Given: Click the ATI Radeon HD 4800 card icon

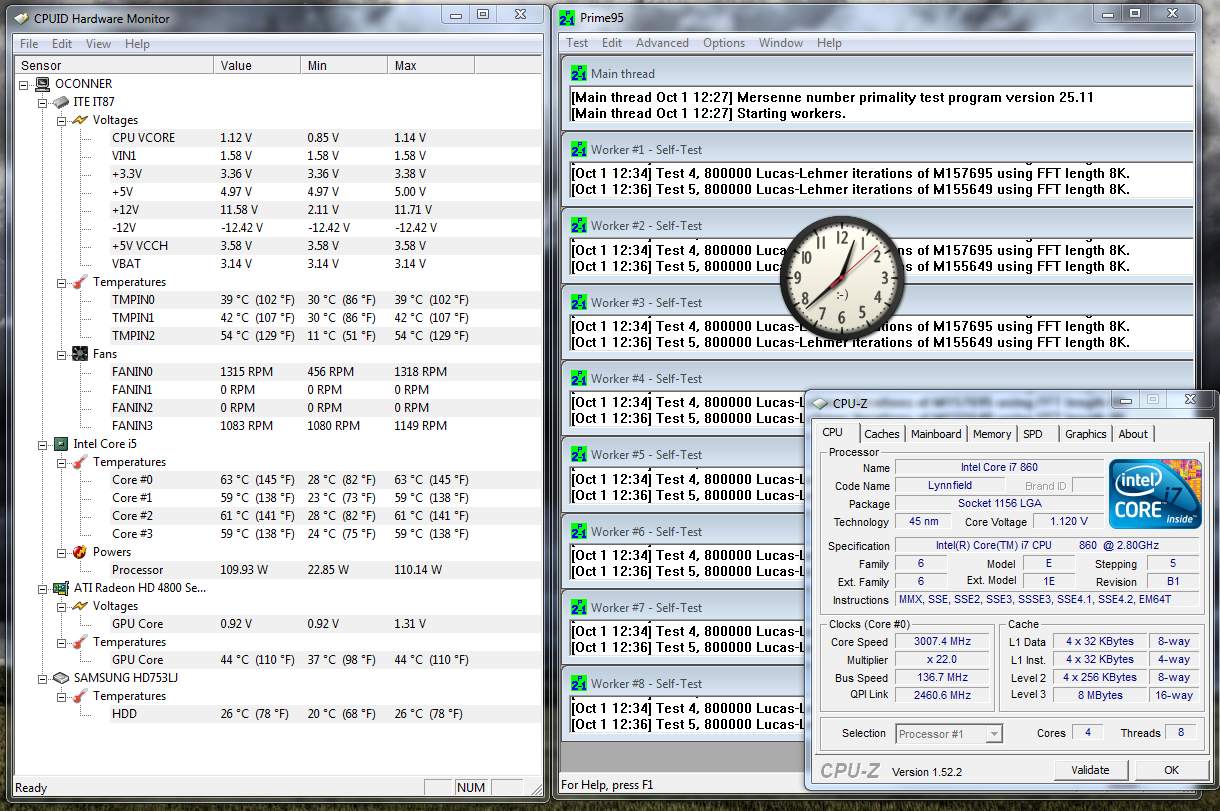Looking at the screenshot, I should (x=60, y=588).
